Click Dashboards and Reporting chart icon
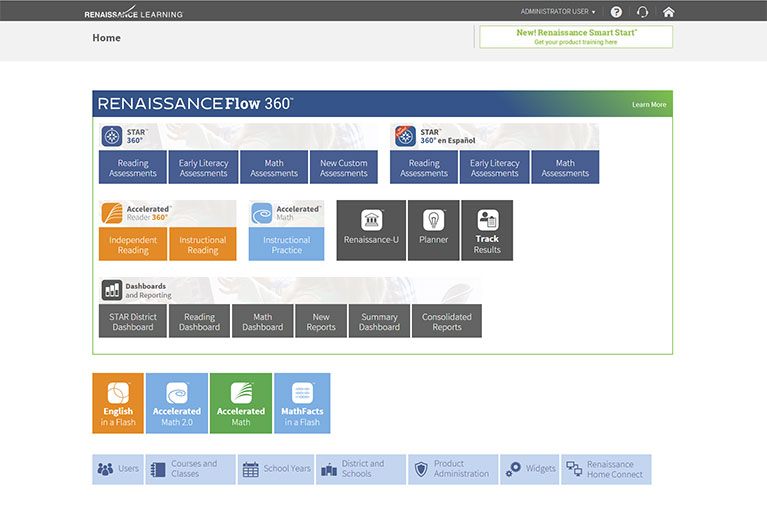The width and height of the screenshot is (767, 511). point(112,289)
